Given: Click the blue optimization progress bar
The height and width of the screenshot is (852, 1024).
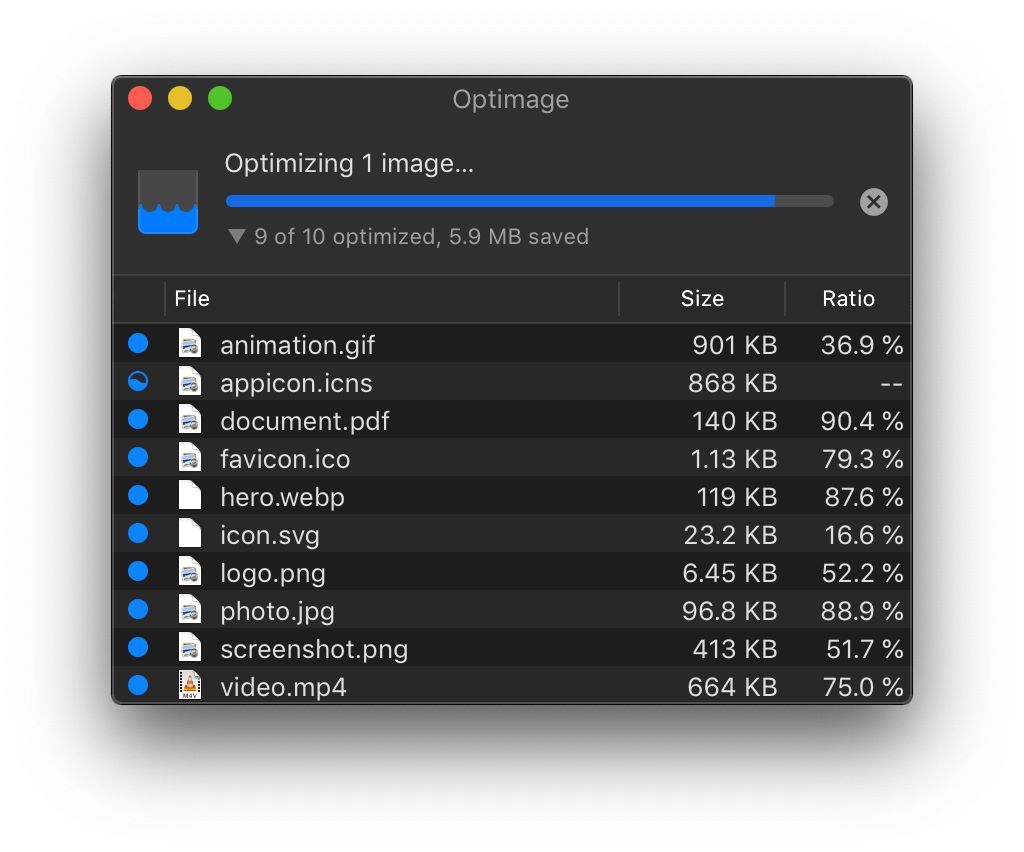Looking at the screenshot, I should 530,201.
